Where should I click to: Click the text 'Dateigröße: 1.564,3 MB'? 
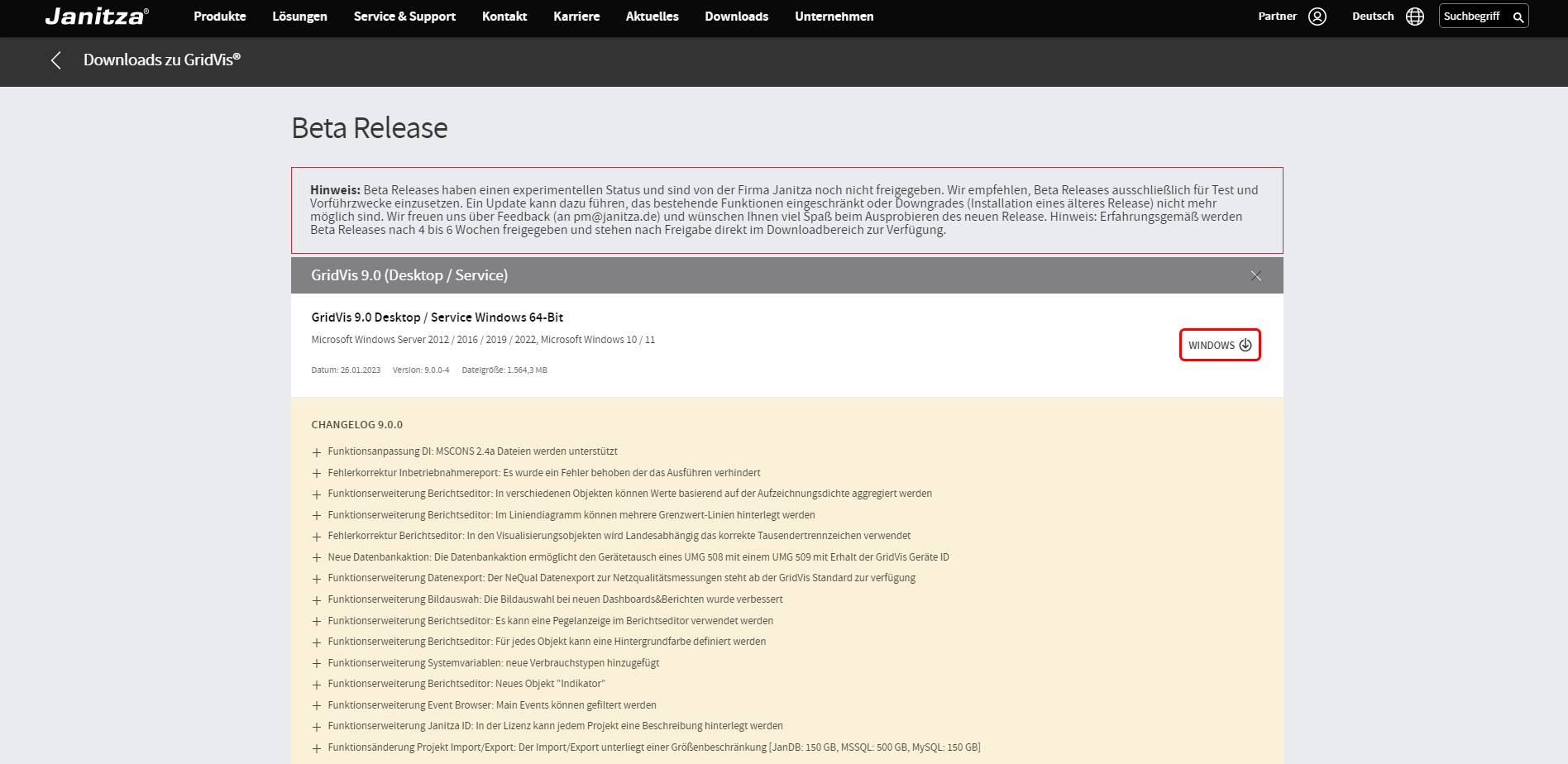[x=504, y=370]
